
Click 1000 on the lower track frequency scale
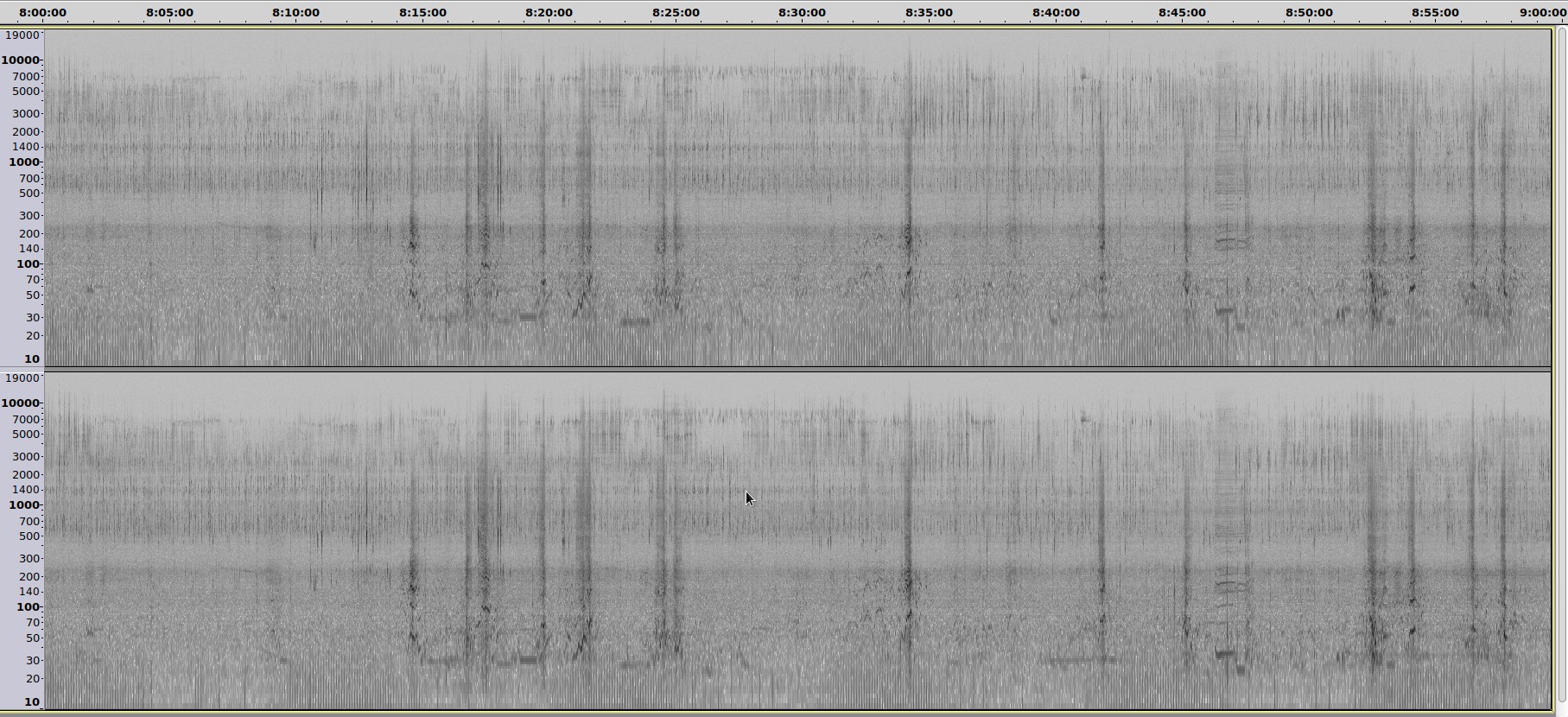24,505
